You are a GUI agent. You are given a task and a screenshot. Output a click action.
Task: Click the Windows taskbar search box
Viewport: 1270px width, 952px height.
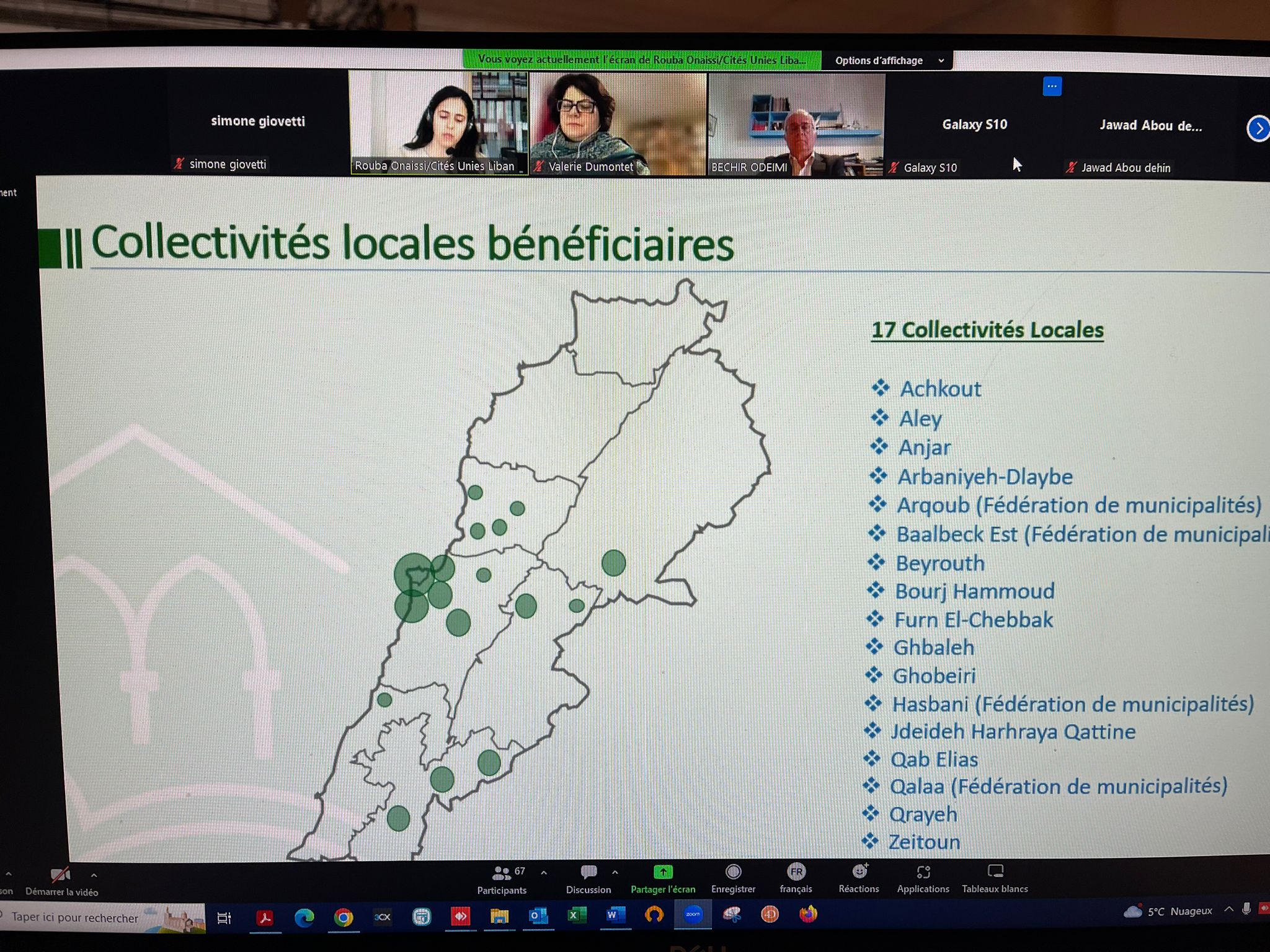74,918
